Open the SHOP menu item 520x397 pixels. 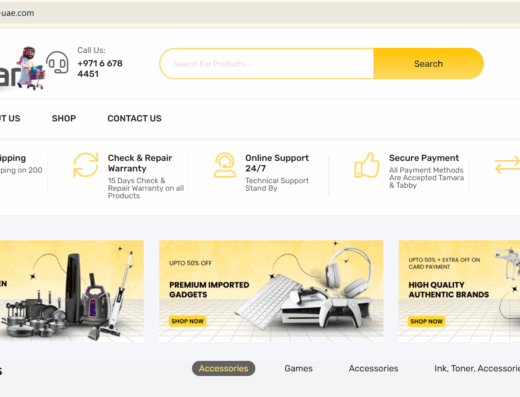pos(64,118)
